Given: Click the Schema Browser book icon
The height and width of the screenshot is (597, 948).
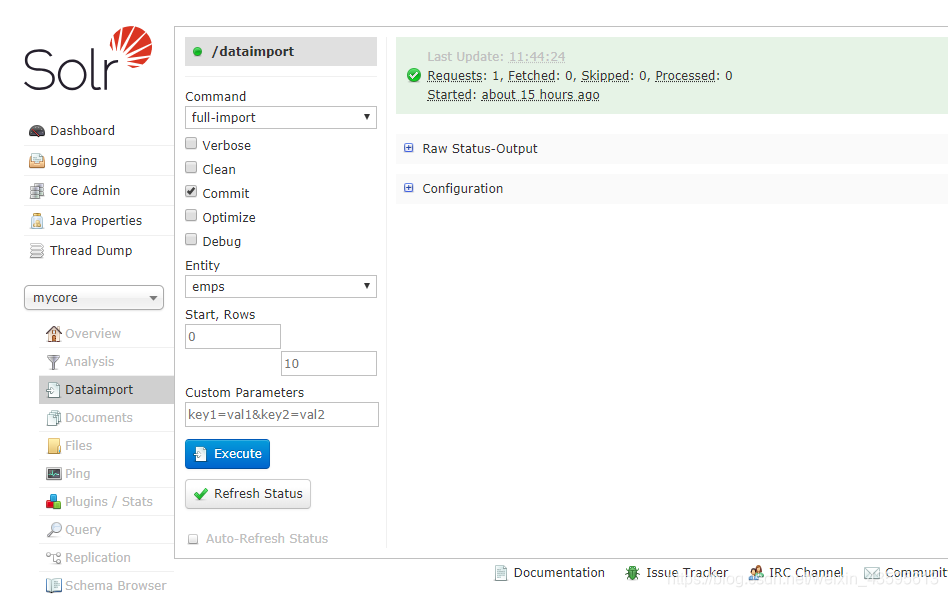Looking at the screenshot, I should click(54, 586).
